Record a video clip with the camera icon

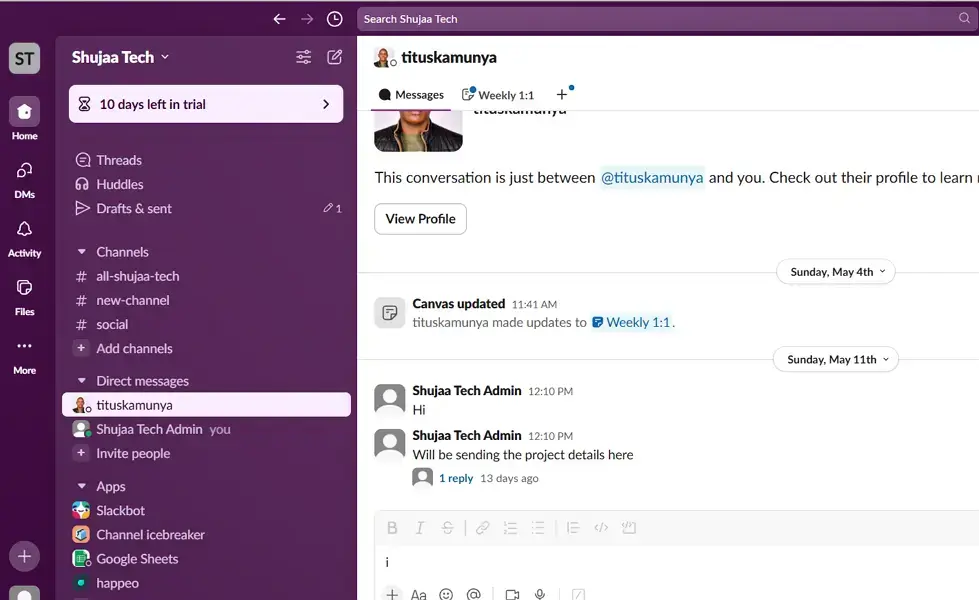[513, 594]
